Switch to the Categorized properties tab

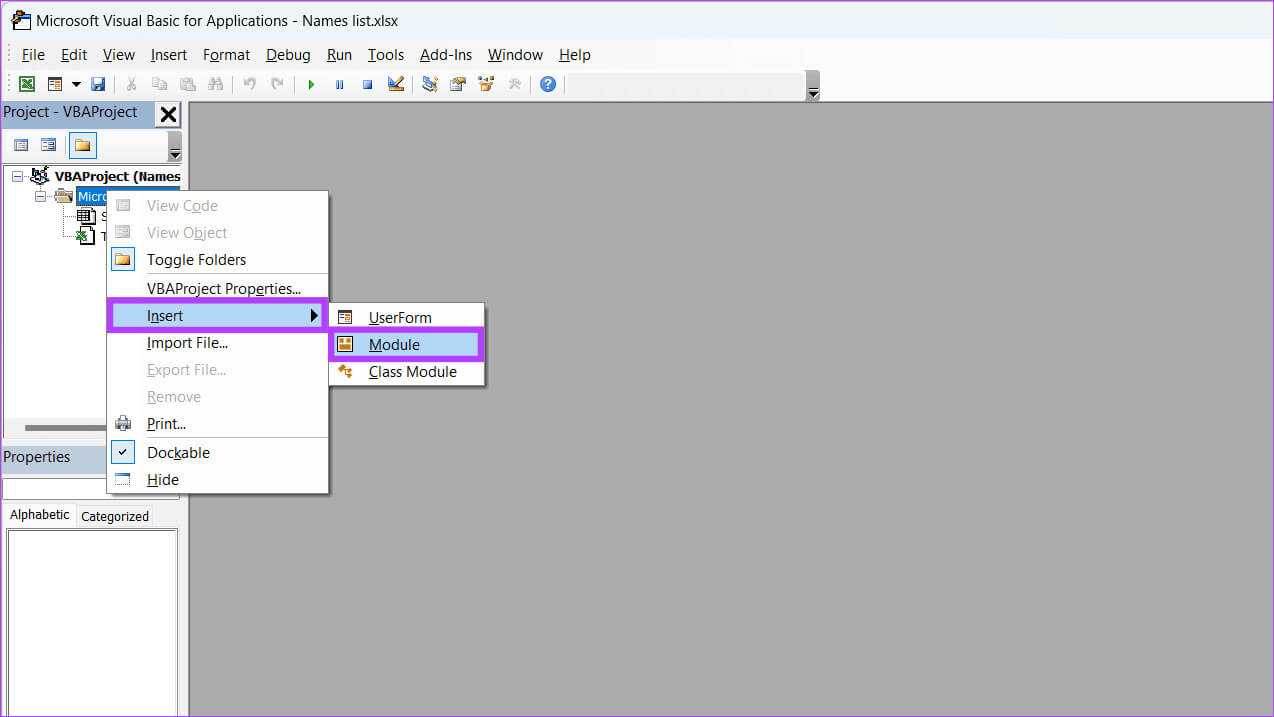[x=115, y=516]
